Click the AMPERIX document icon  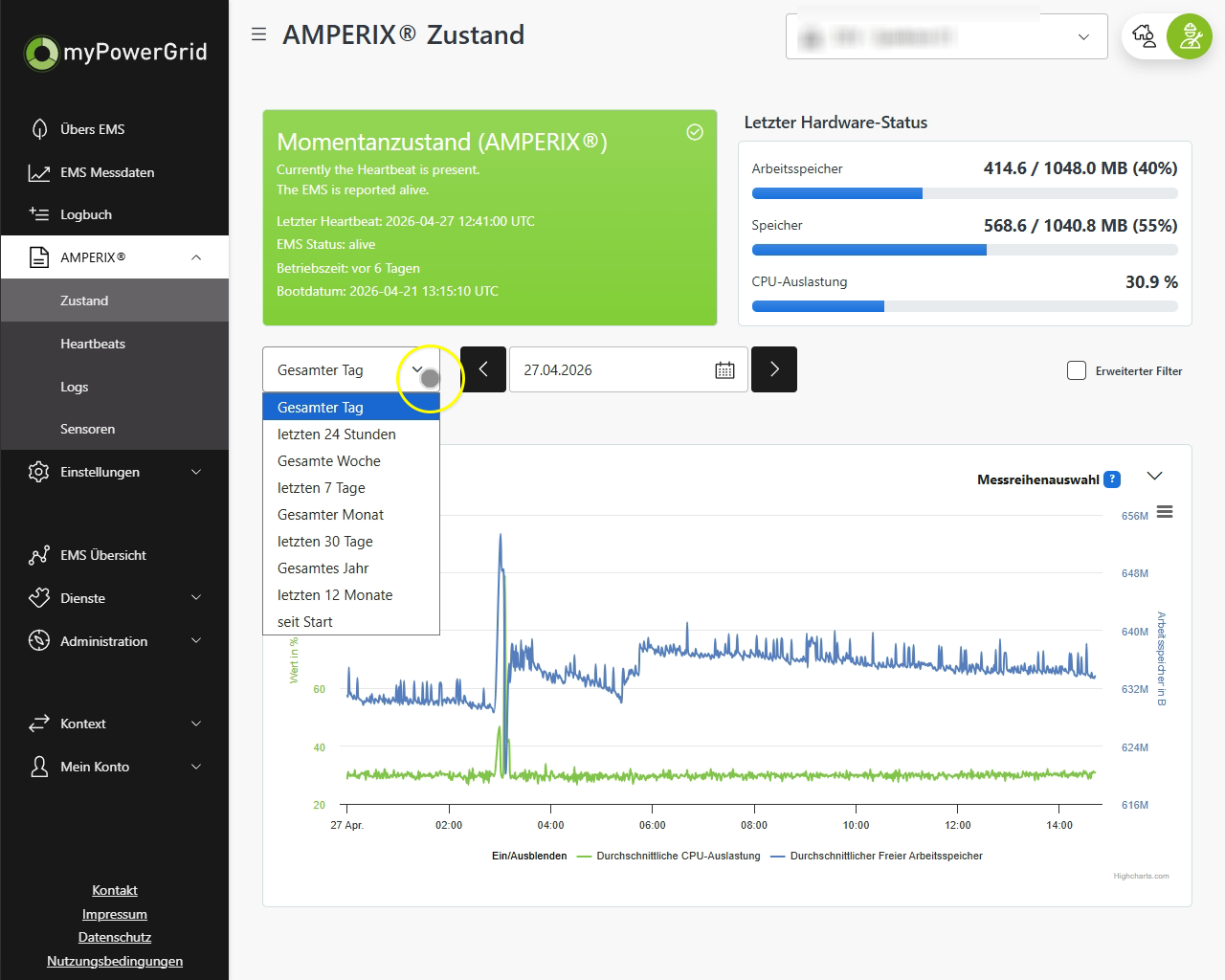(39, 257)
